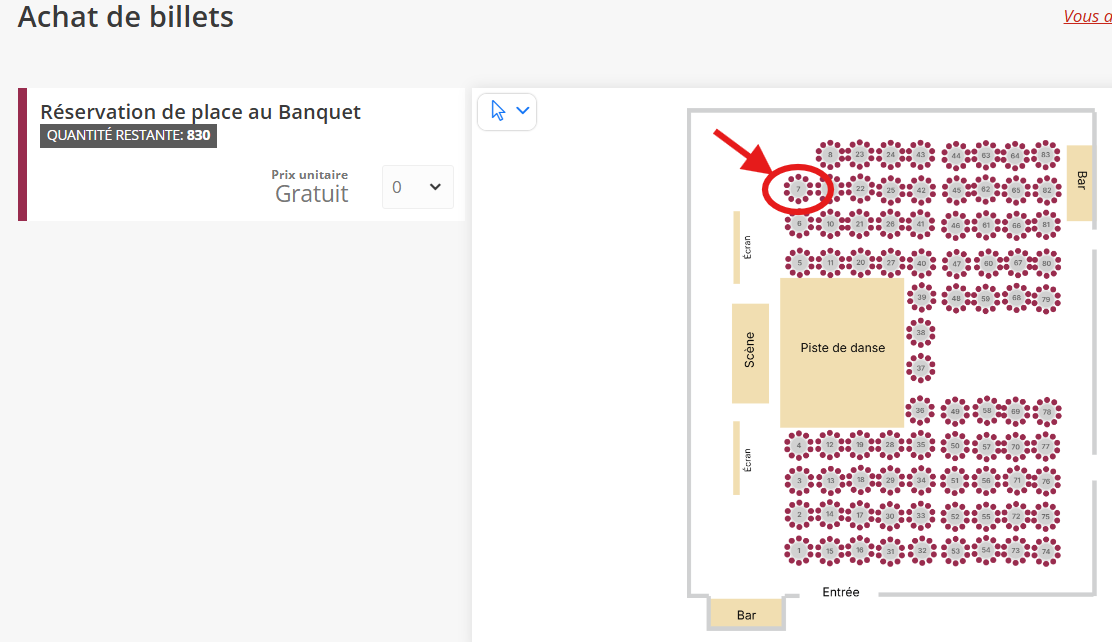Select table 44 in top row
Viewport: 1112px width, 642px height.
tap(955, 155)
